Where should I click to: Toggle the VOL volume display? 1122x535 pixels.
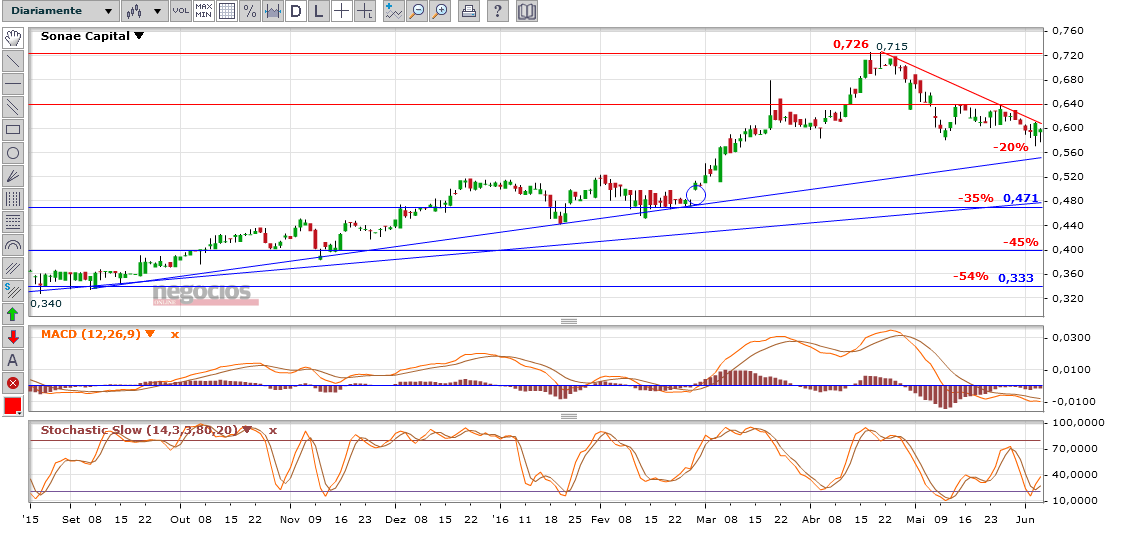180,12
